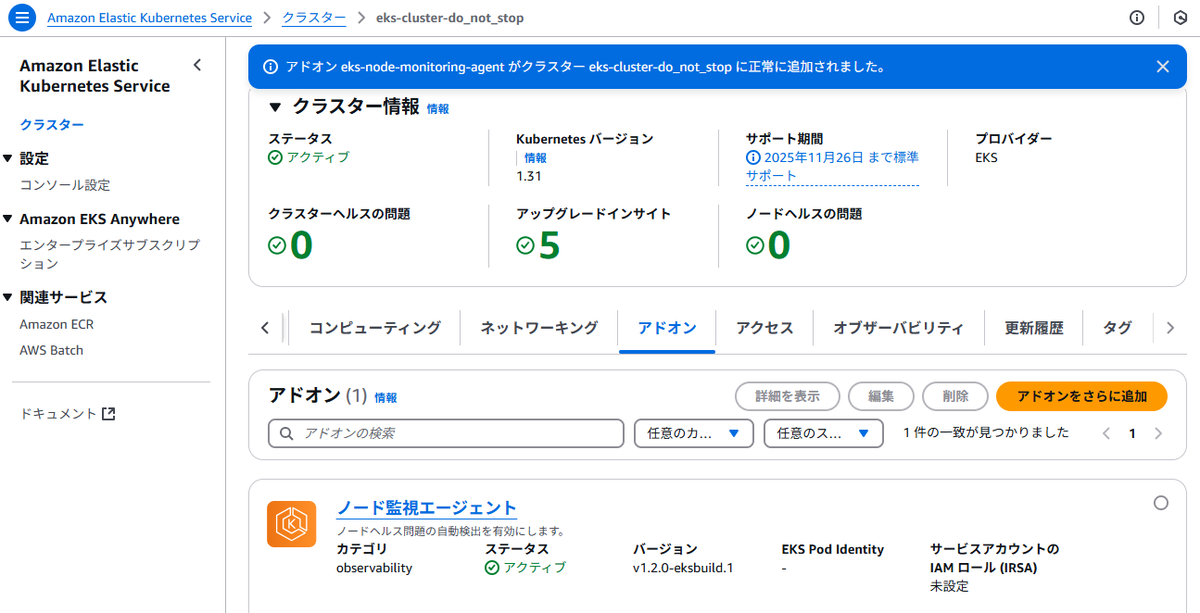
Task: Focus the アドオンの検索 search field
Action: 446,433
